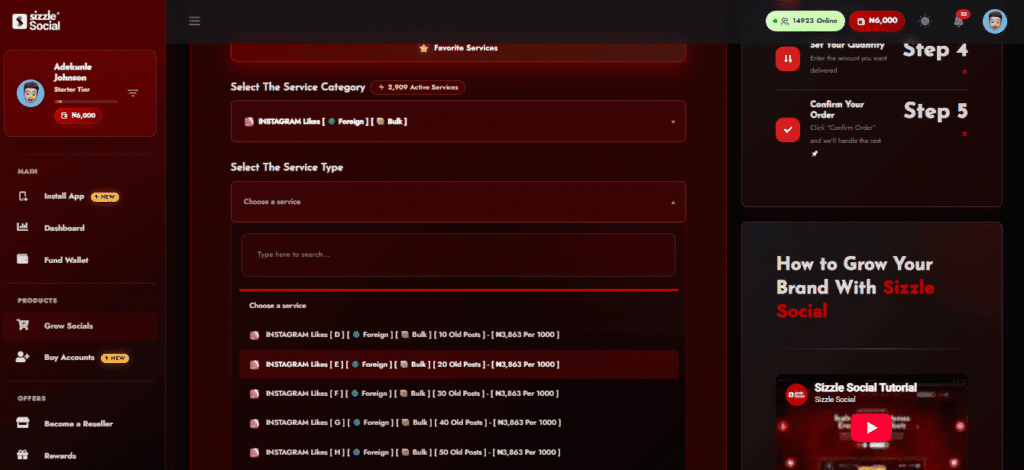Click the Starter Tier progress bar

tap(86, 101)
